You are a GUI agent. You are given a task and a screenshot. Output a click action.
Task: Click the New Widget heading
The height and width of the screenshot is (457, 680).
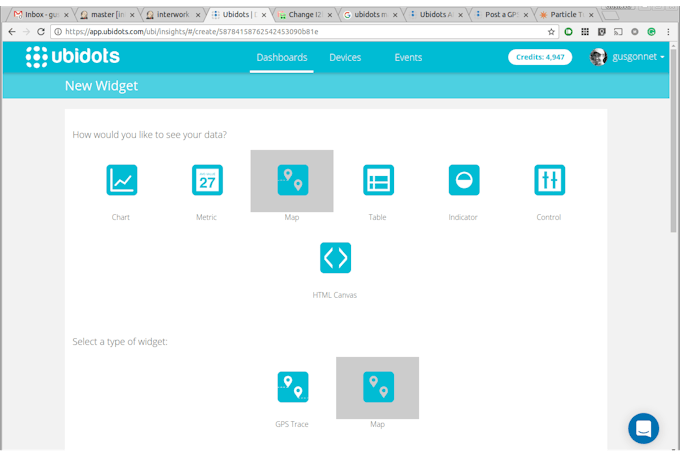click(101, 86)
